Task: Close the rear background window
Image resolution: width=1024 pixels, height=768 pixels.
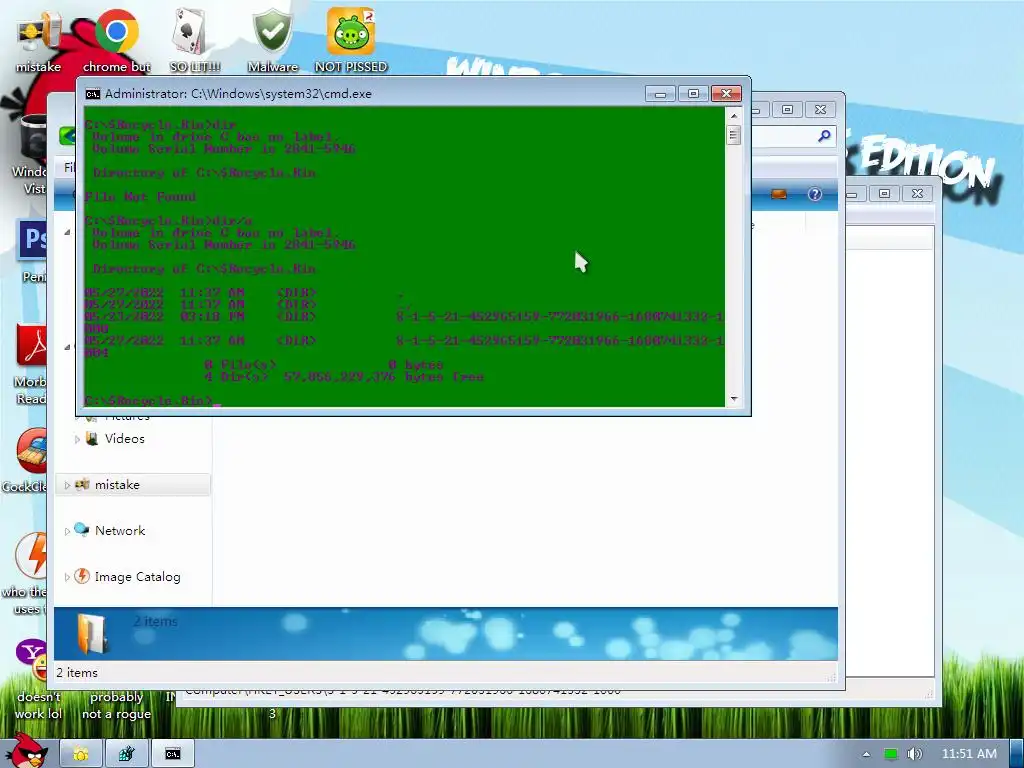Action: [918, 193]
